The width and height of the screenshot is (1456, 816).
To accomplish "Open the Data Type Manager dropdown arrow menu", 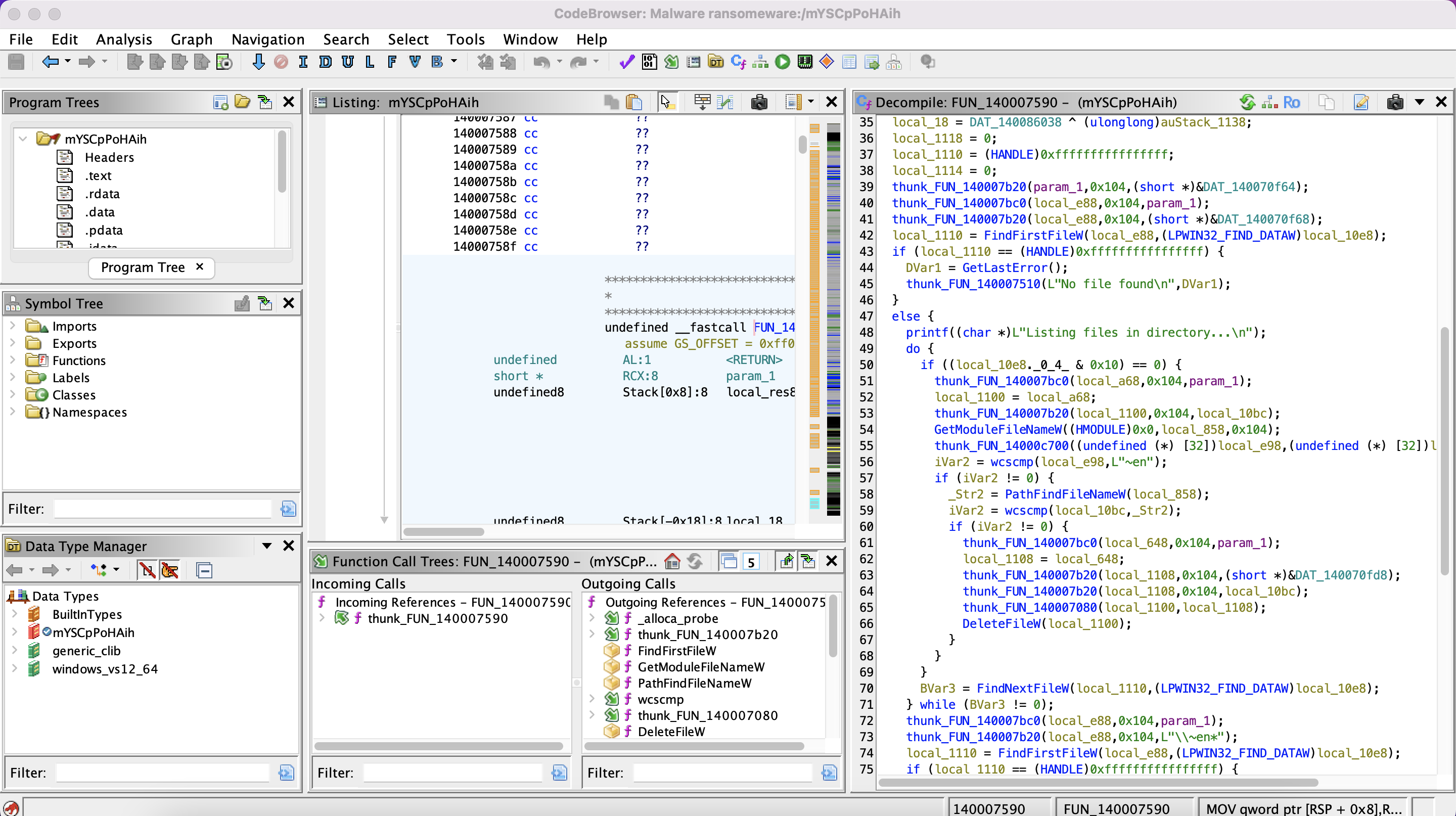I will coord(267,546).
